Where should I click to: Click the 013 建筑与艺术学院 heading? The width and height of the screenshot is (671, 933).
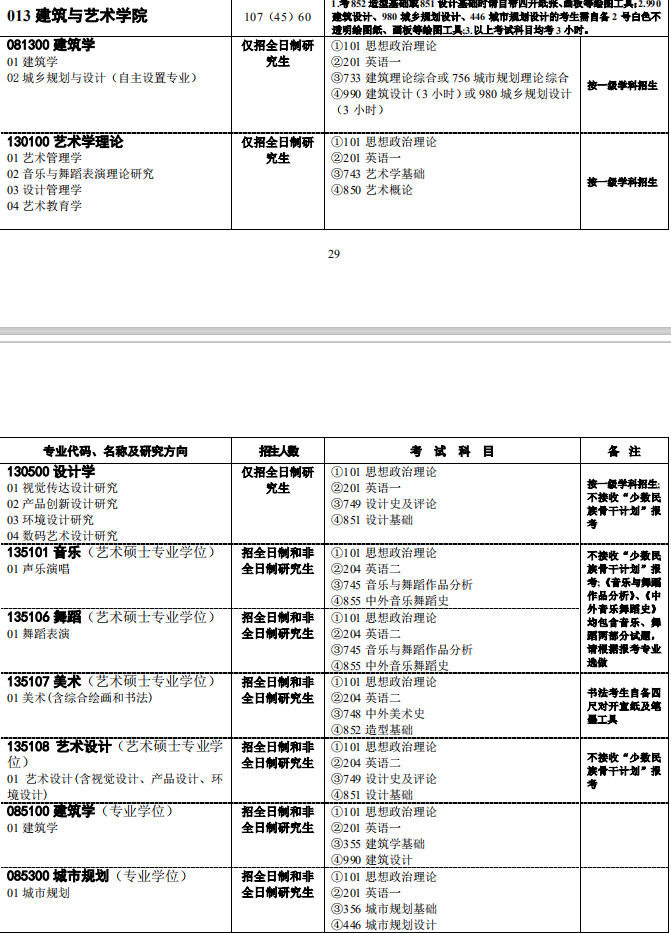(x=76, y=16)
